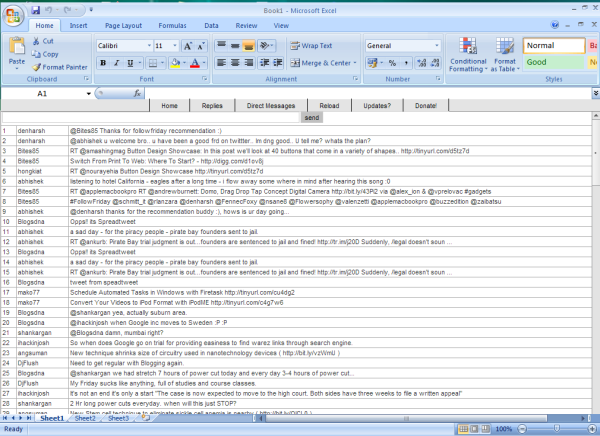Toggle italic formatting
600x436 pixels.
117,63
